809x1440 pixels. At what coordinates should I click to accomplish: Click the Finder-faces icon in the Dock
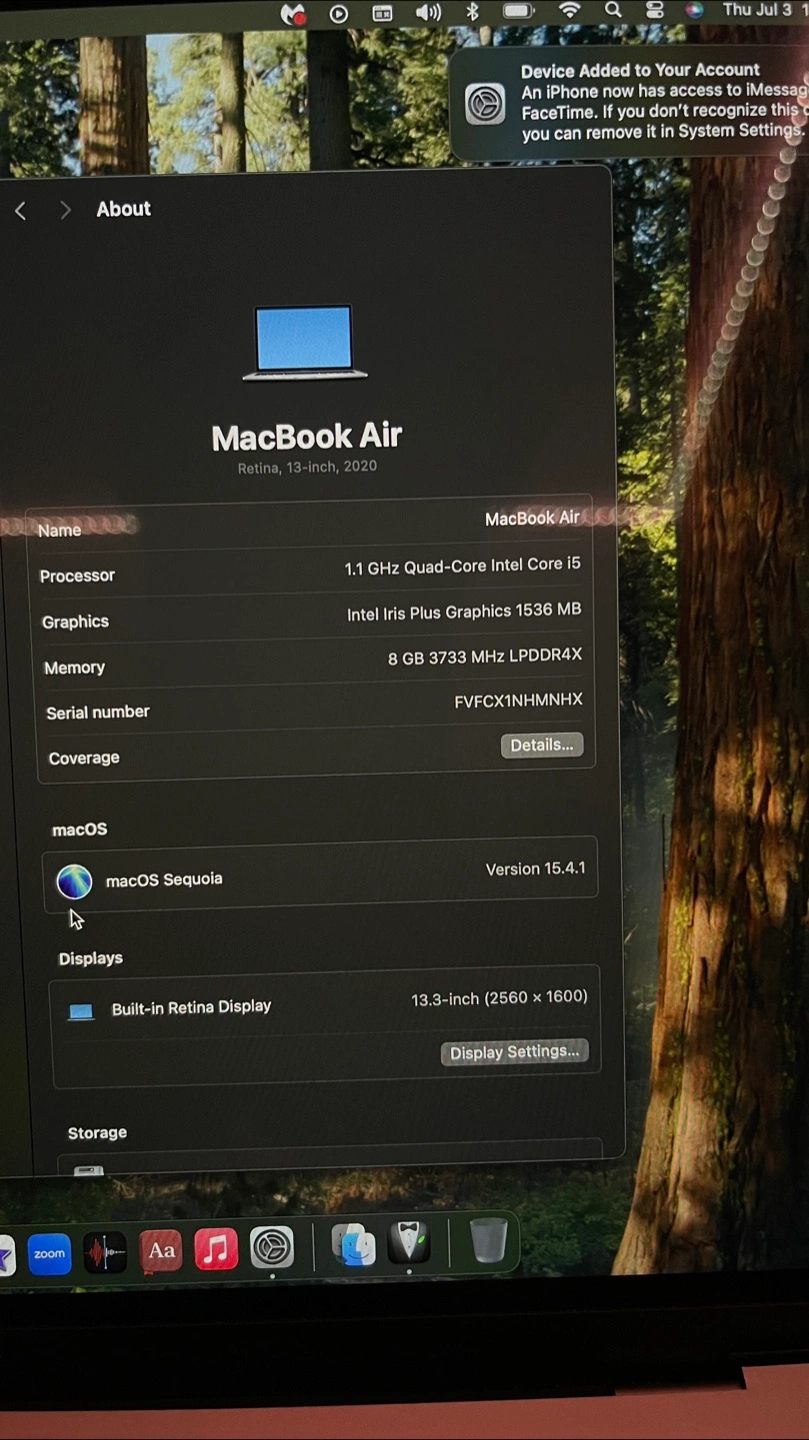click(353, 1245)
